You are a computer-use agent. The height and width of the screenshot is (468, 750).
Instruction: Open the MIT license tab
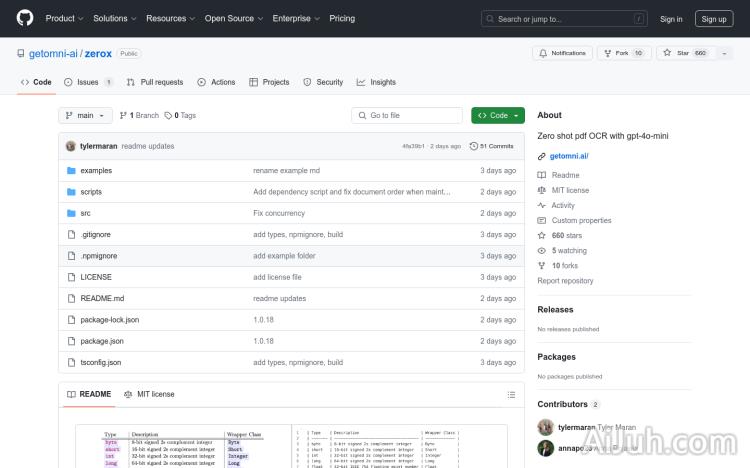pyautogui.click(x=149, y=394)
